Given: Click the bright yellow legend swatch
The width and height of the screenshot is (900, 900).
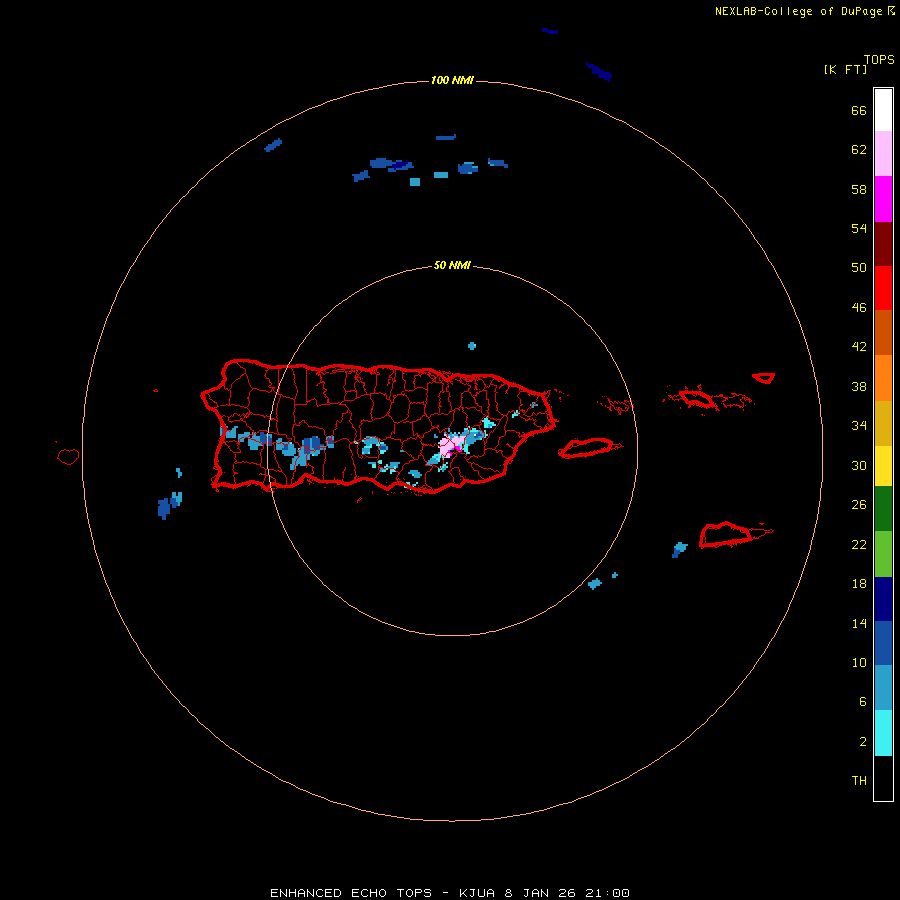Looking at the screenshot, I should [883, 465].
